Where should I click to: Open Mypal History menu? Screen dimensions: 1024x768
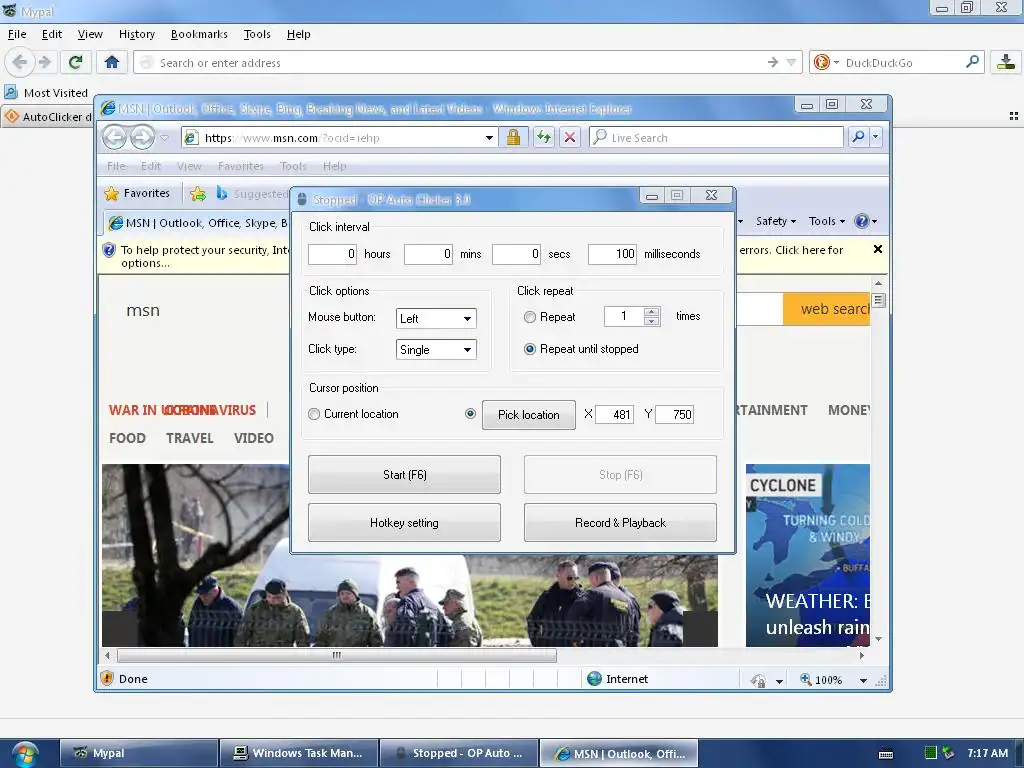[x=136, y=34]
